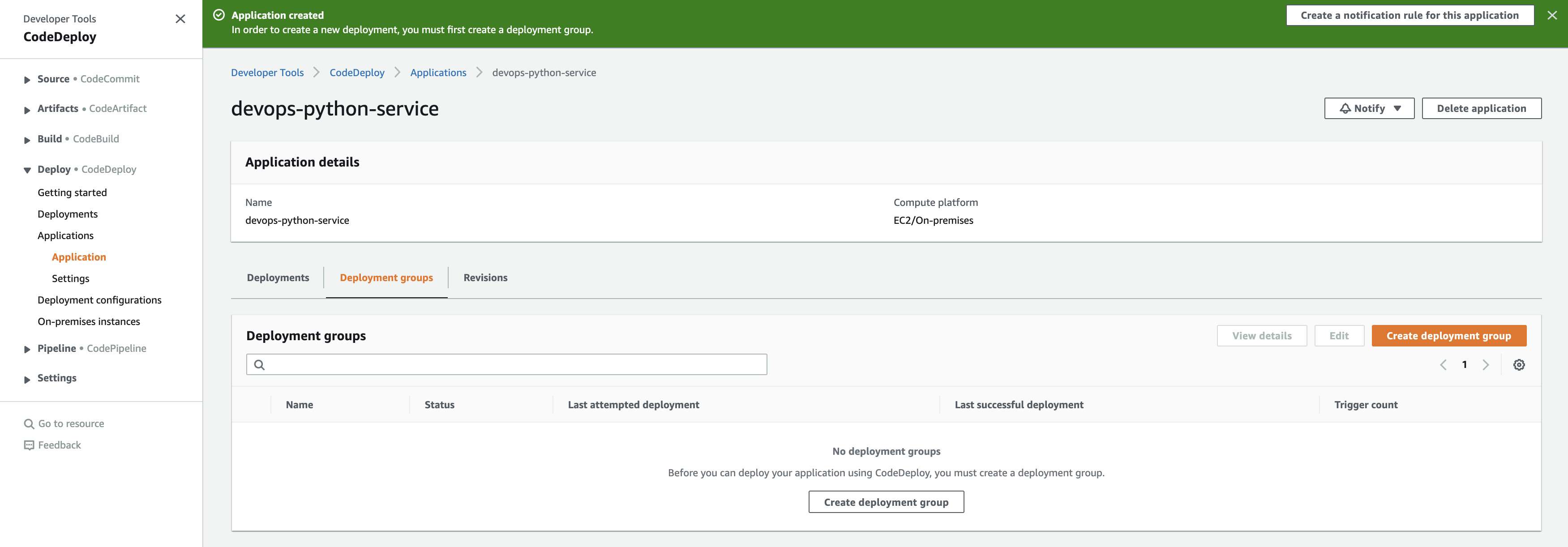Image resolution: width=1568 pixels, height=547 pixels.
Task: Click the Go to resource search icon
Action: pyautogui.click(x=29, y=424)
